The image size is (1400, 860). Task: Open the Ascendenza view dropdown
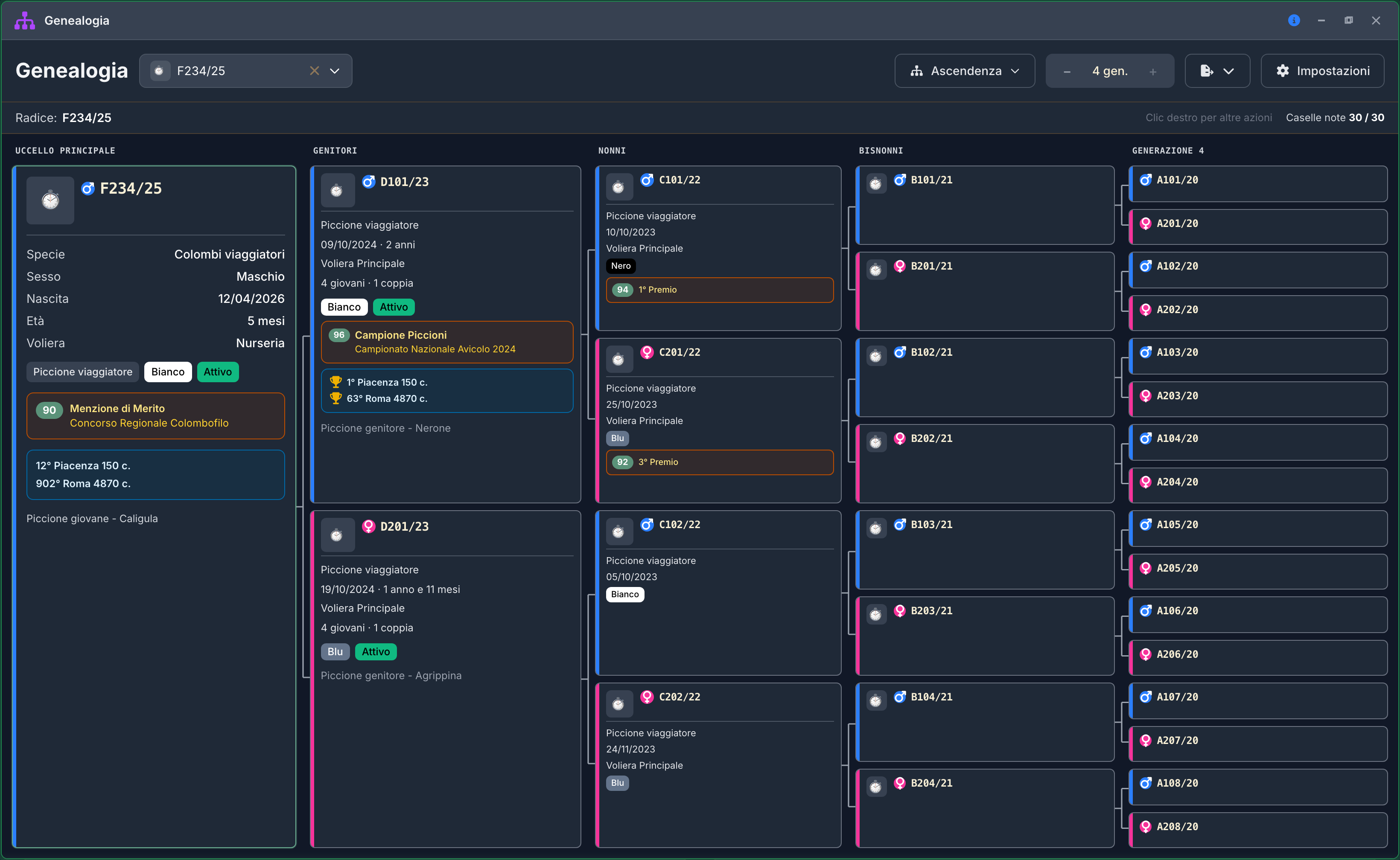[965, 70]
